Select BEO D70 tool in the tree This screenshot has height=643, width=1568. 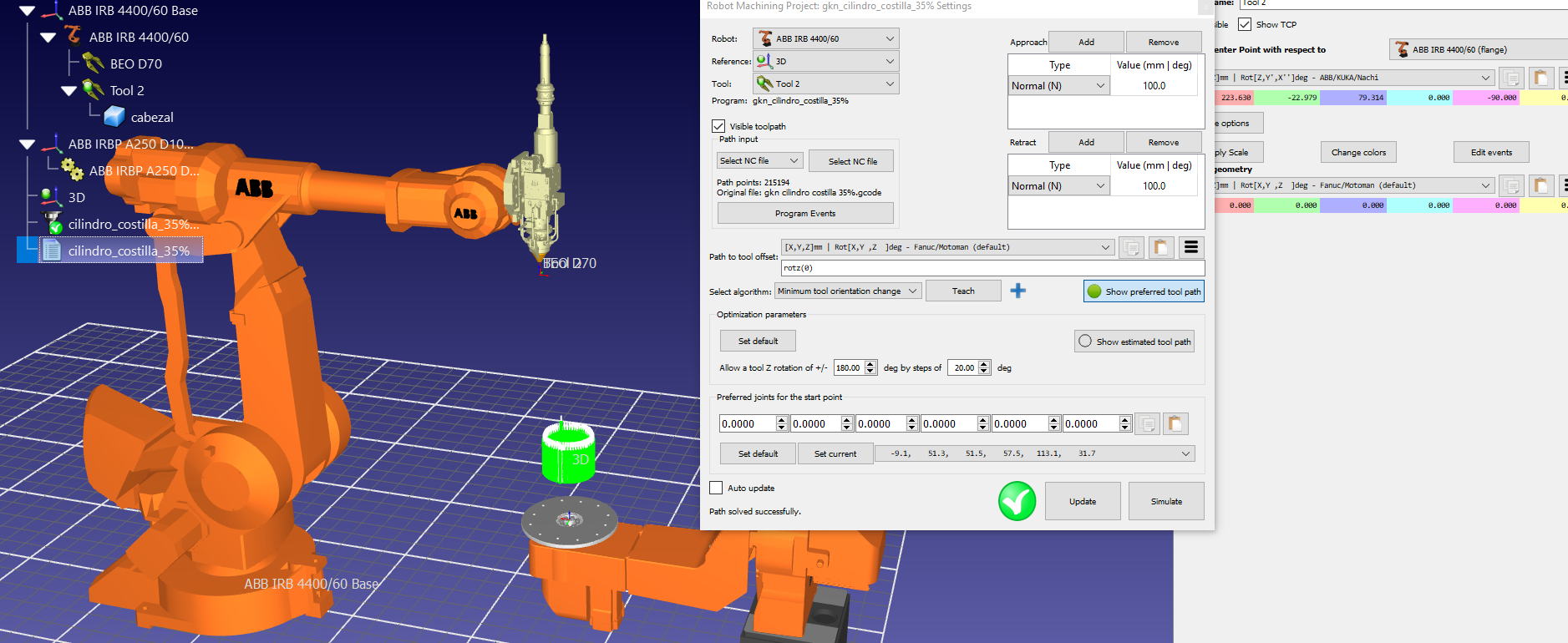point(135,64)
